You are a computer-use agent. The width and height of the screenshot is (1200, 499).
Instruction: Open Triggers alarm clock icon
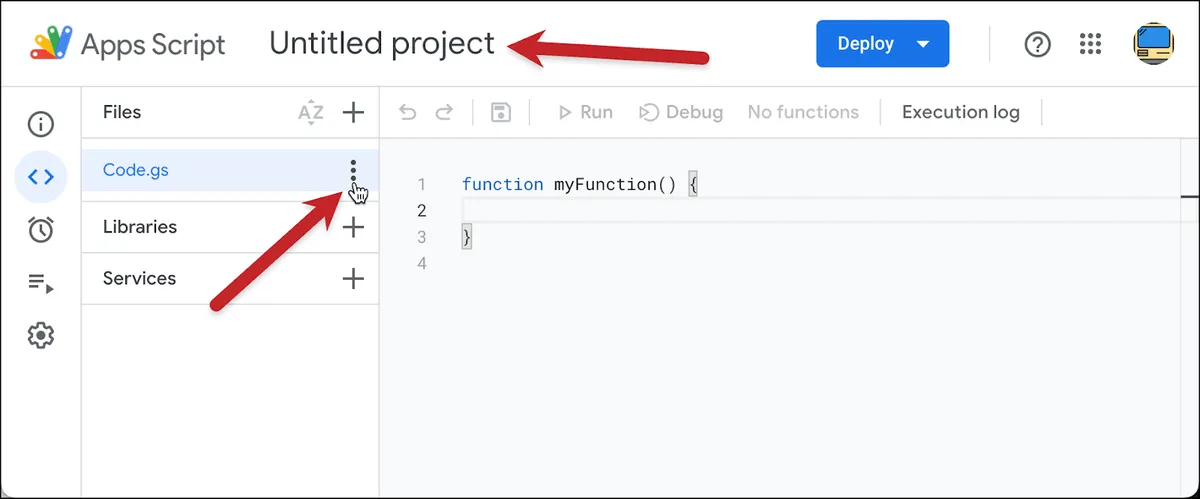click(41, 230)
